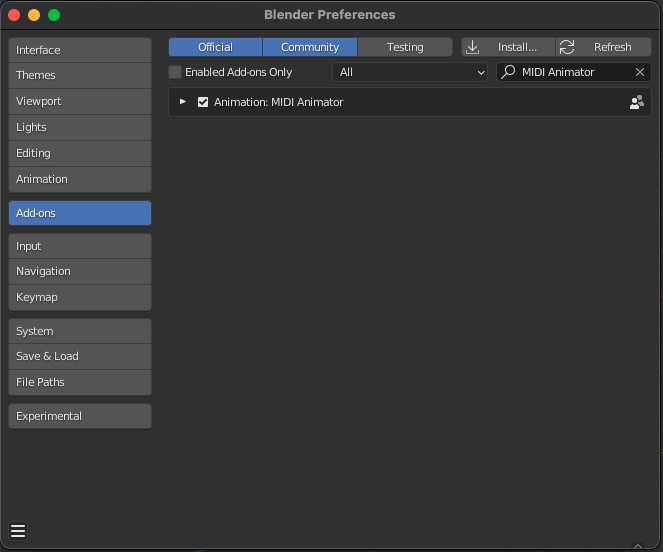Click the Install... button
Screen dimensions: 663x552
pos(508,47)
